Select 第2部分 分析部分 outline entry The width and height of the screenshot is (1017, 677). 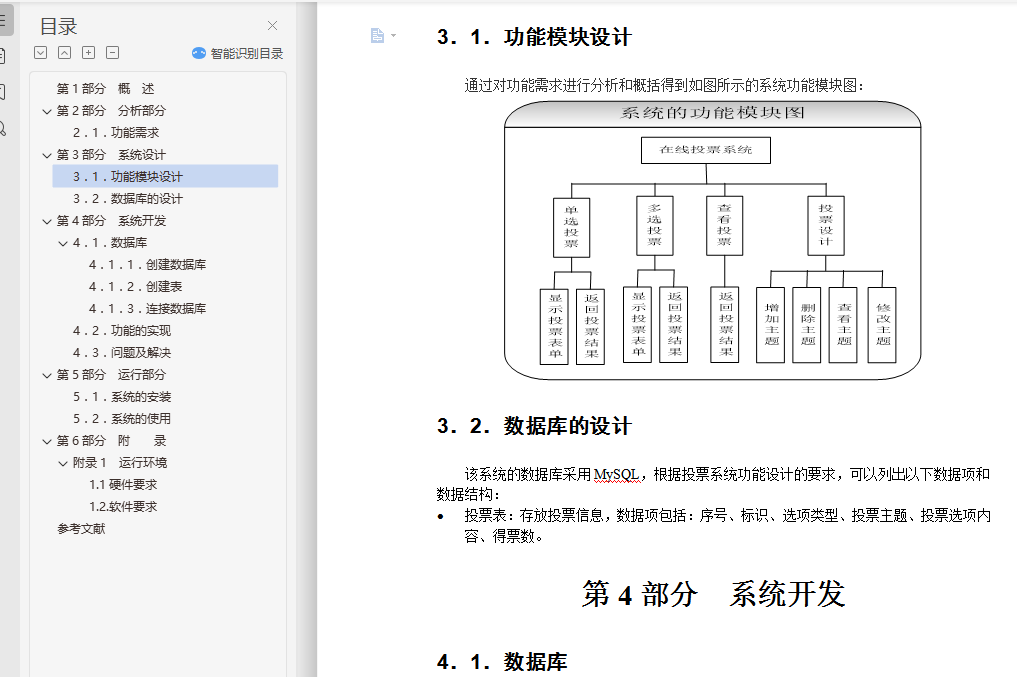pyautogui.click(x=111, y=110)
